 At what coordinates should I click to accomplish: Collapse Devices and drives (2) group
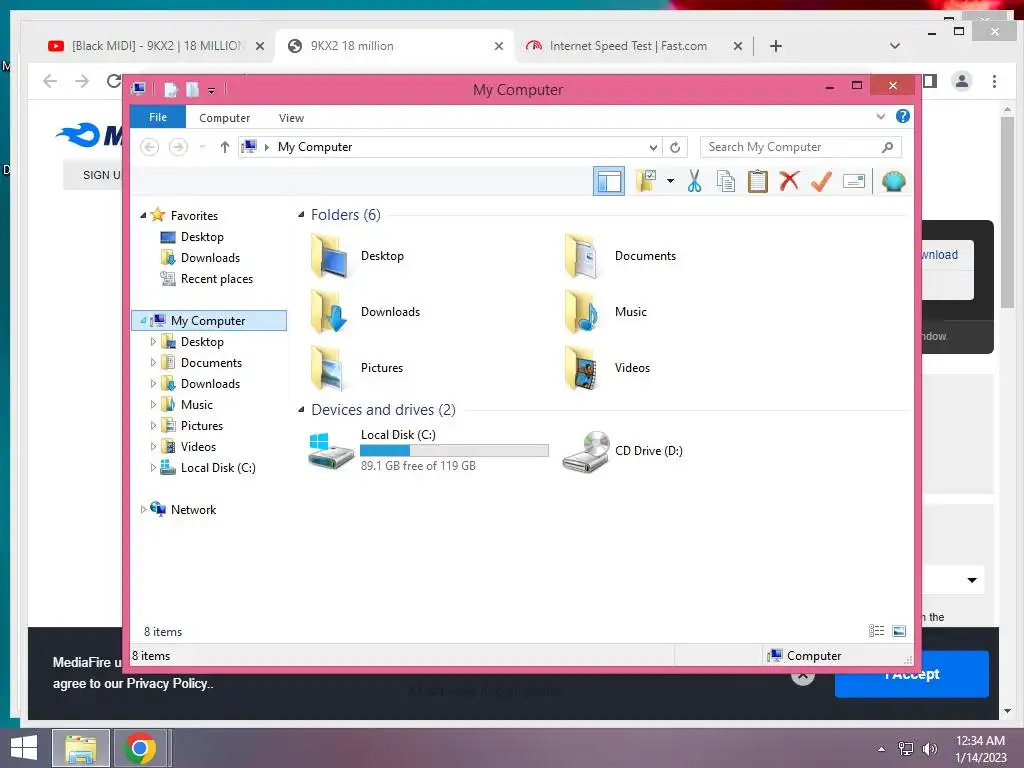(x=301, y=409)
